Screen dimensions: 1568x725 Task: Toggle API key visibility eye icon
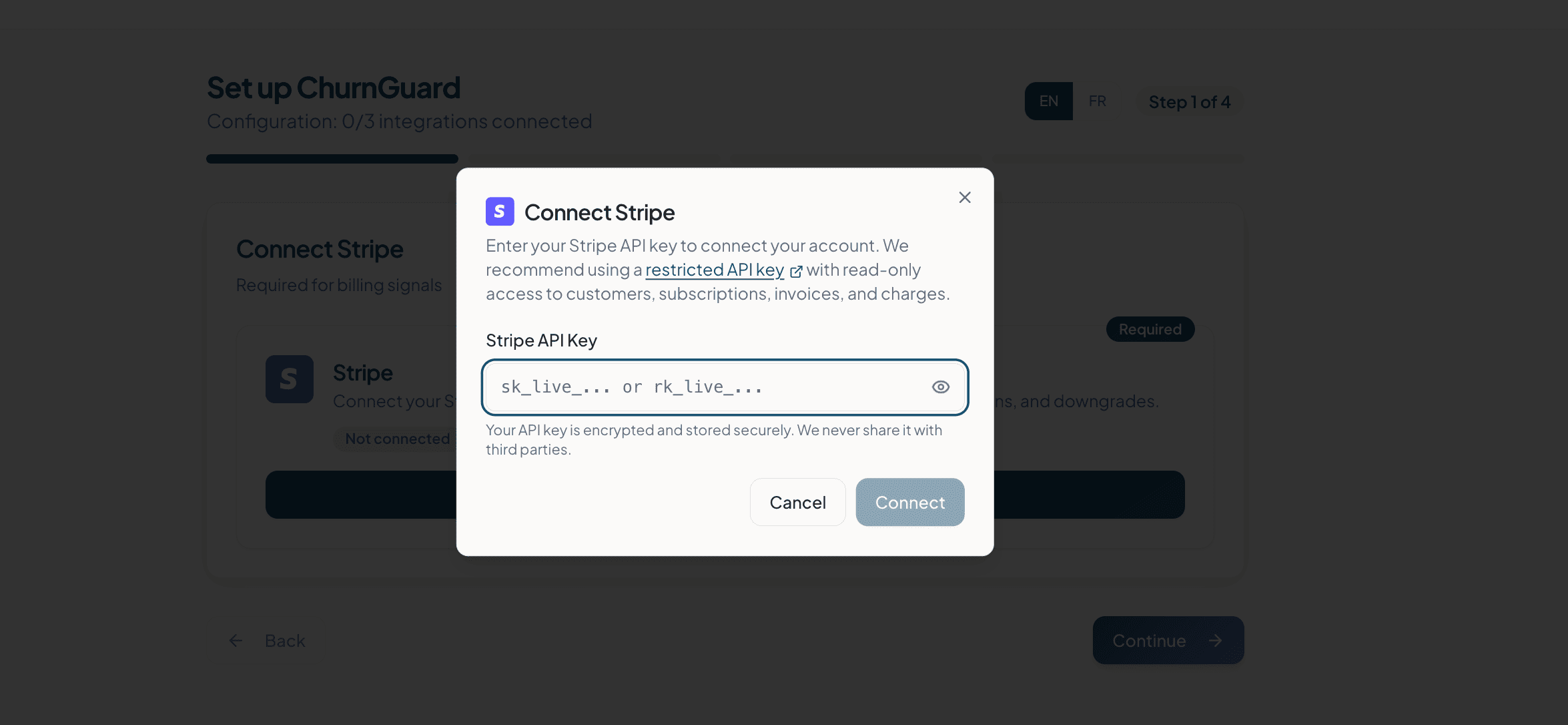tap(940, 387)
